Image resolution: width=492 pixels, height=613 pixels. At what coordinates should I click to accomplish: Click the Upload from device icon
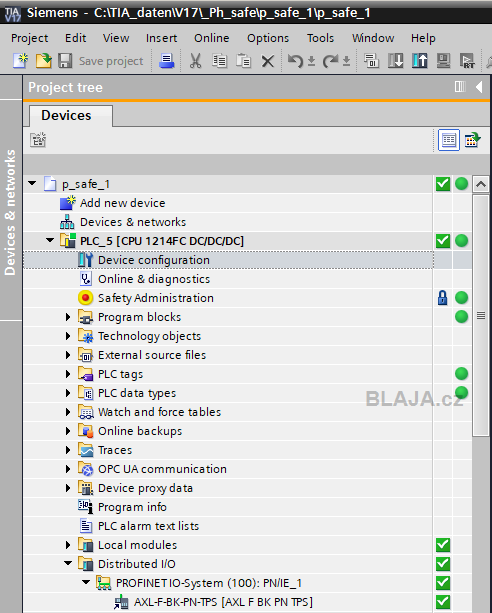[x=419, y=61]
